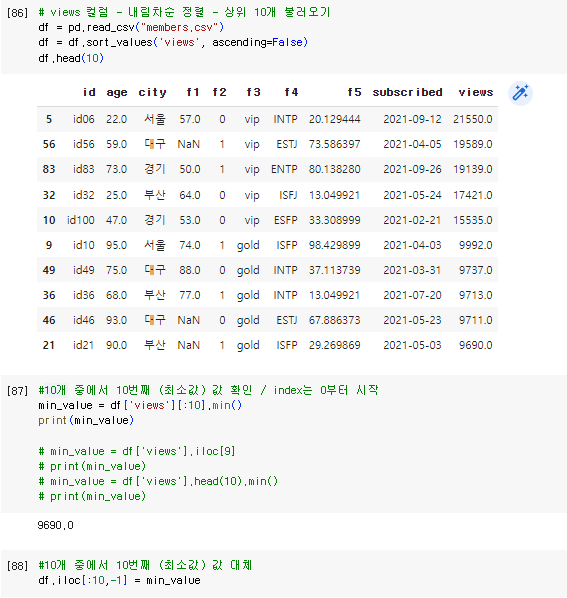The height and width of the screenshot is (598, 567).
Task: Click views value 17421.0
Action: [472, 195]
